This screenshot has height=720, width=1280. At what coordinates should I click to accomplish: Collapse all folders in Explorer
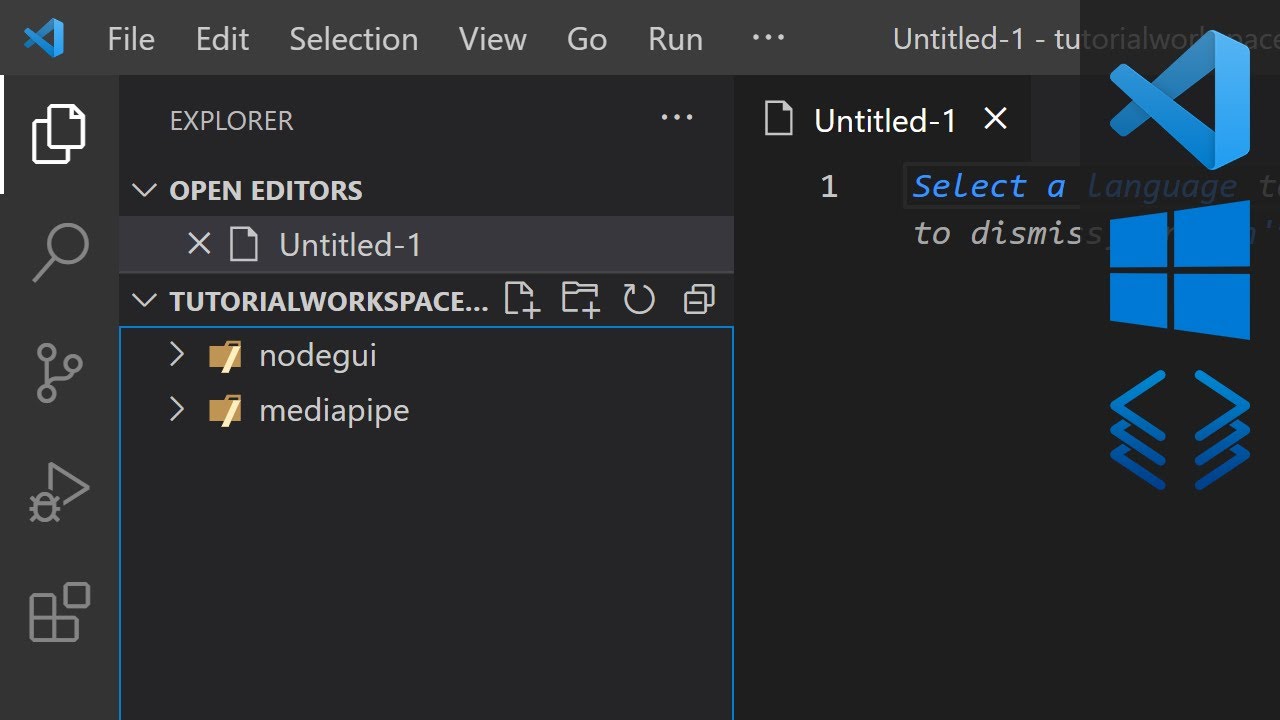699,300
